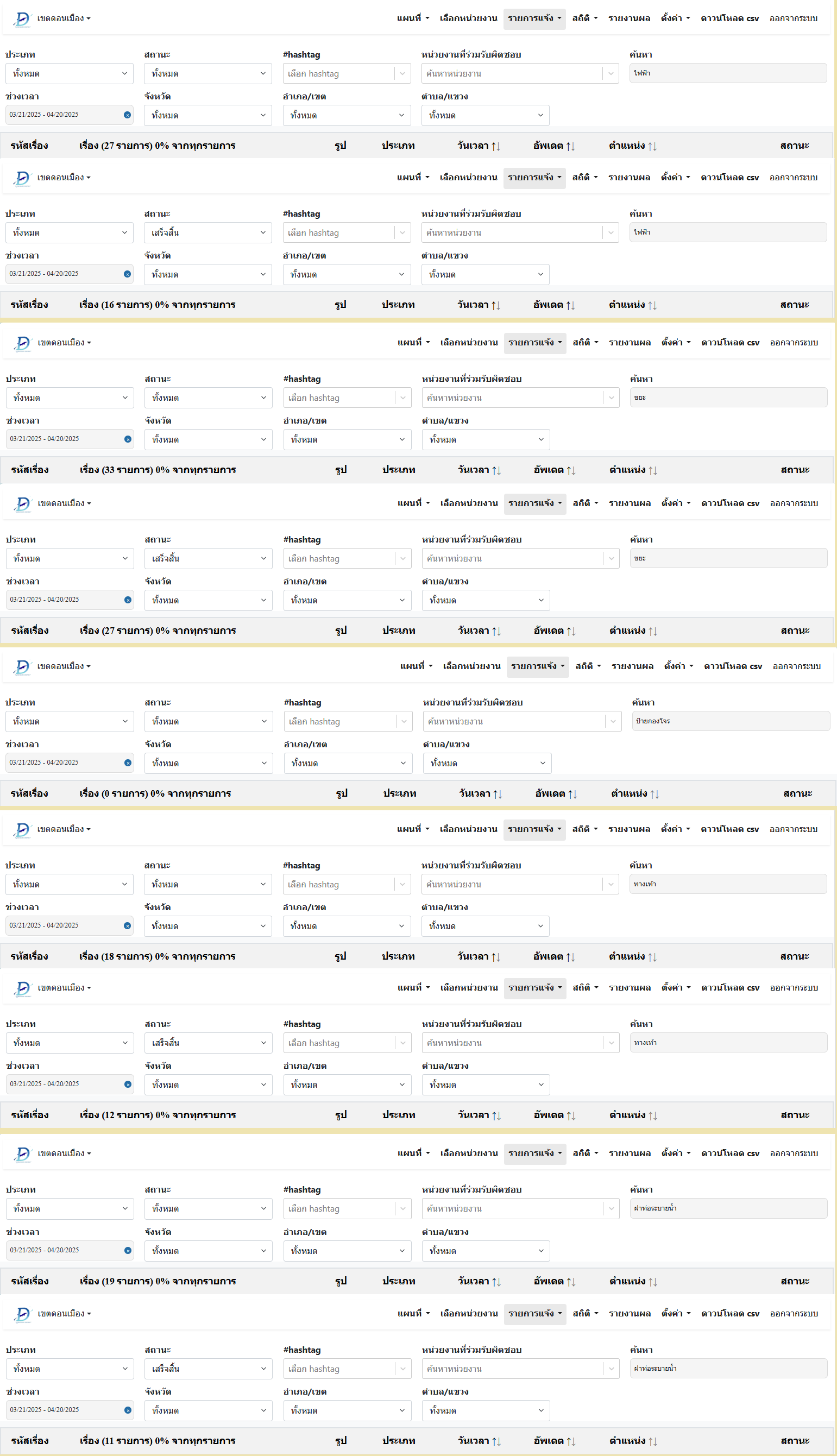The image size is (837, 1456).
Task: Open the จังหวัด dropdown in the 18 รายการ panel
Action: coord(207,926)
